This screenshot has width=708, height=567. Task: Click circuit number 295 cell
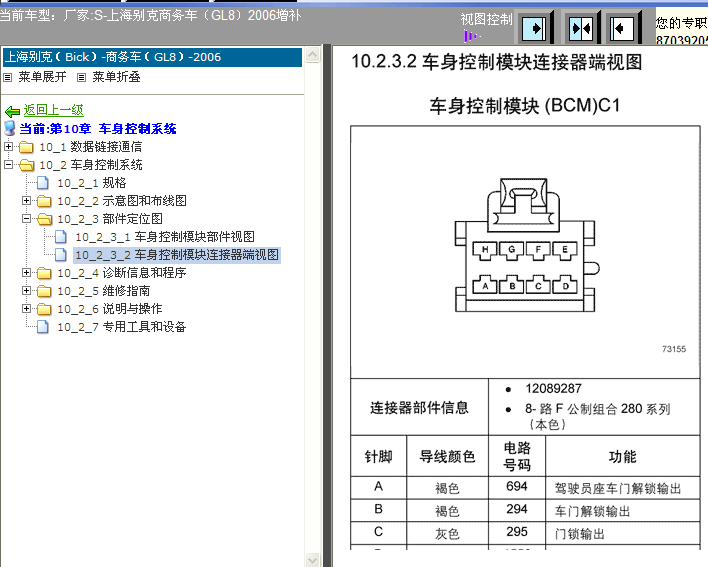coord(517,532)
